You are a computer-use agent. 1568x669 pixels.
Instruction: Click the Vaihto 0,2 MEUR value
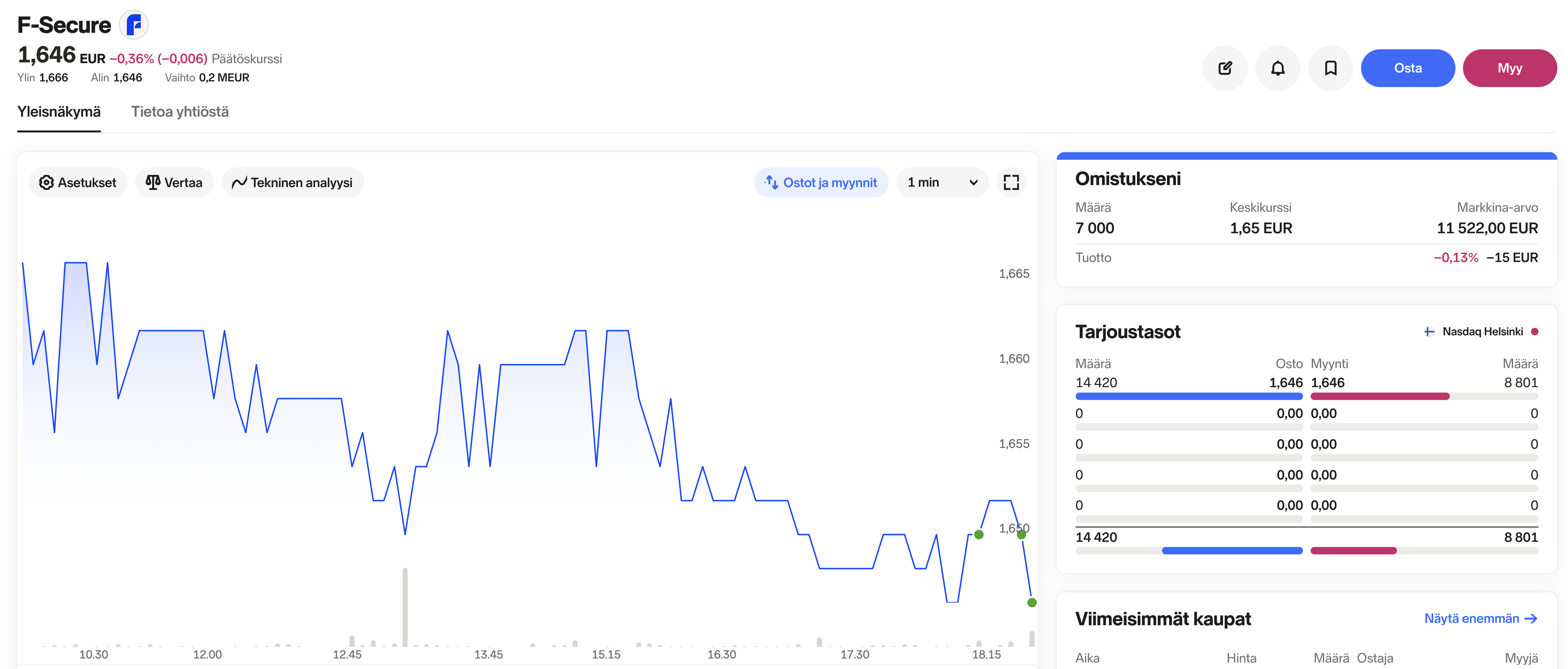pos(224,78)
